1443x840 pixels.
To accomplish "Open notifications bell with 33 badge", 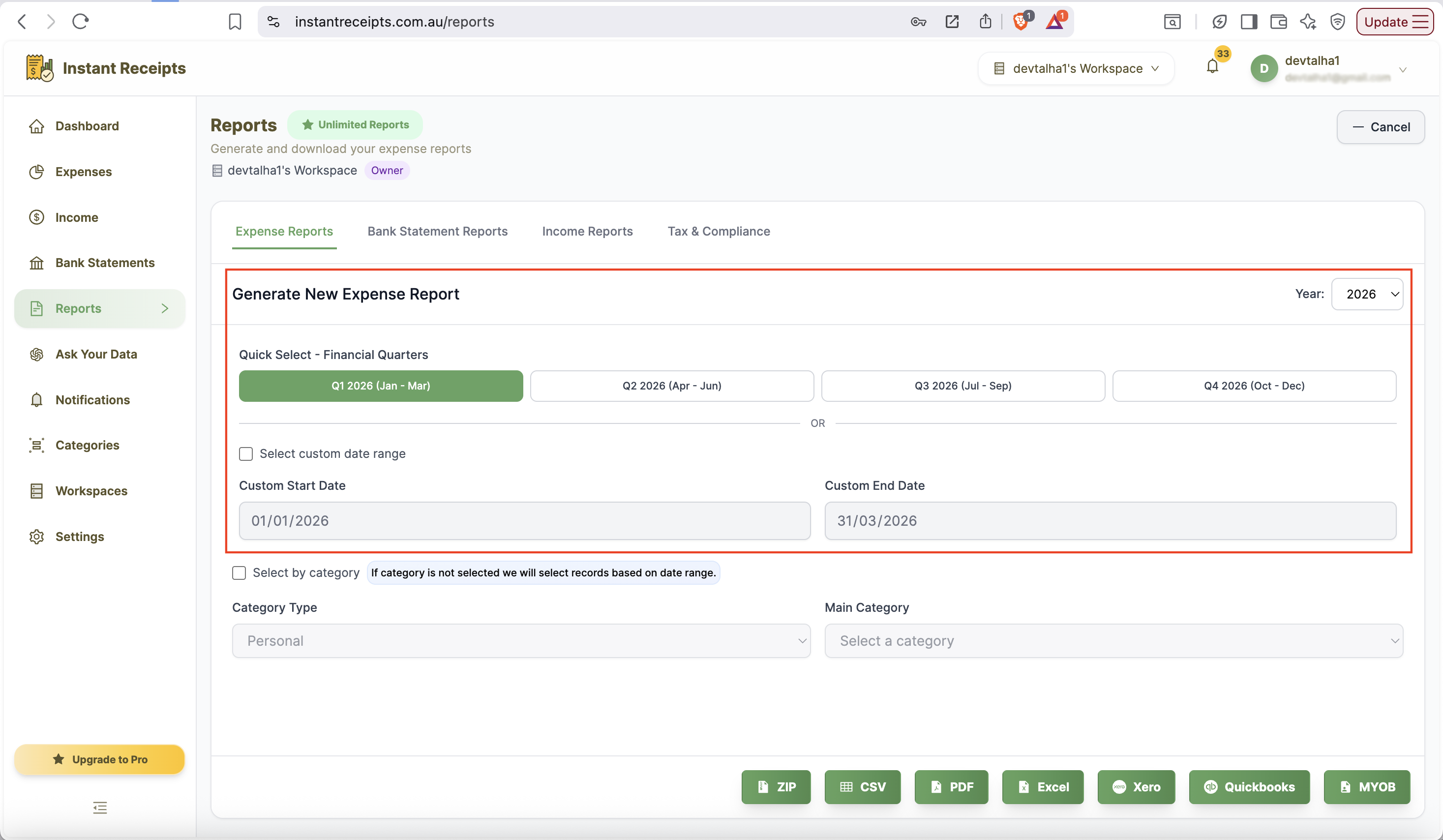I will click(x=1213, y=67).
